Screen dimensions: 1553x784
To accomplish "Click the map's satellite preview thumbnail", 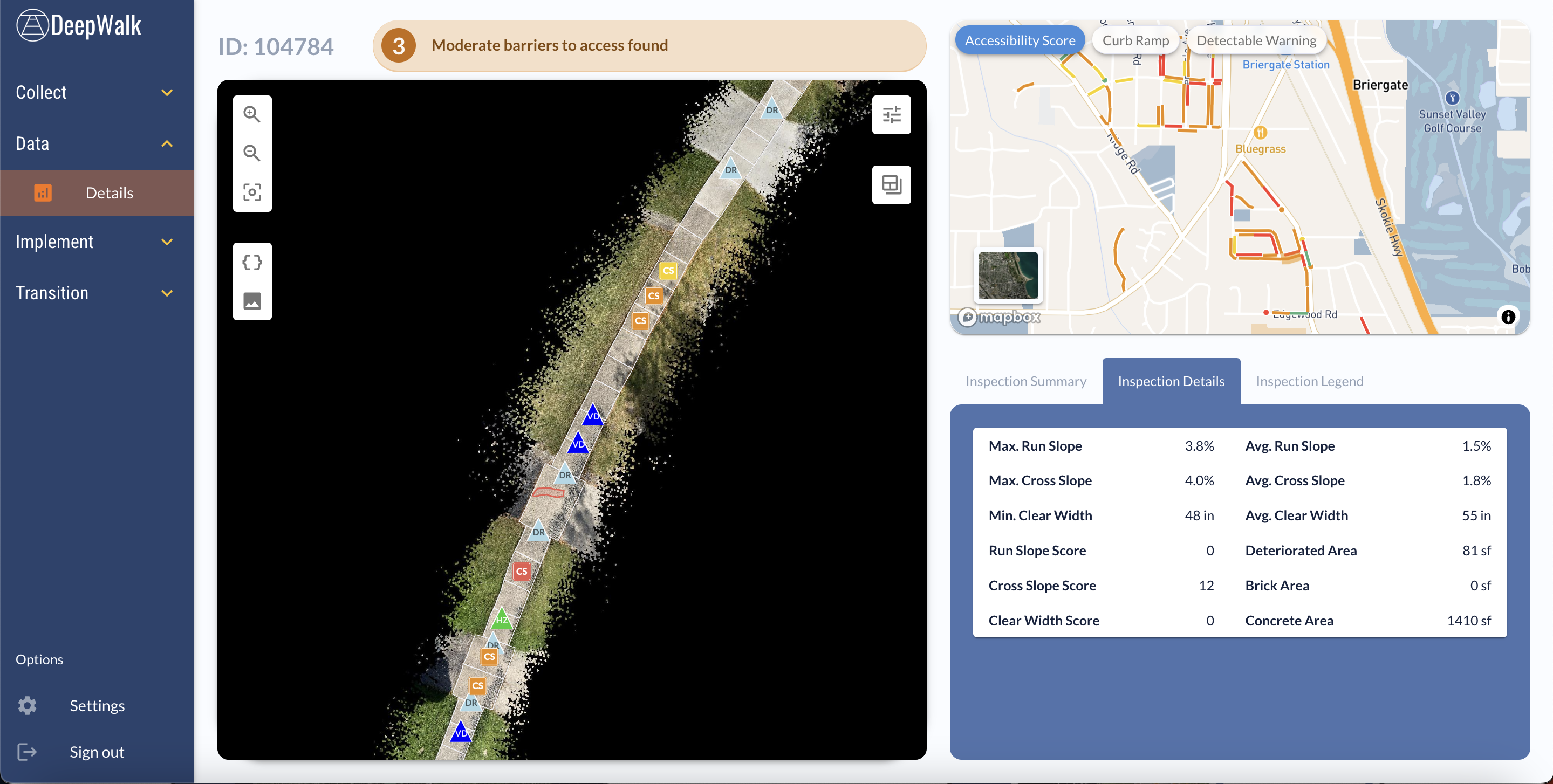I will click(x=1008, y=276).
